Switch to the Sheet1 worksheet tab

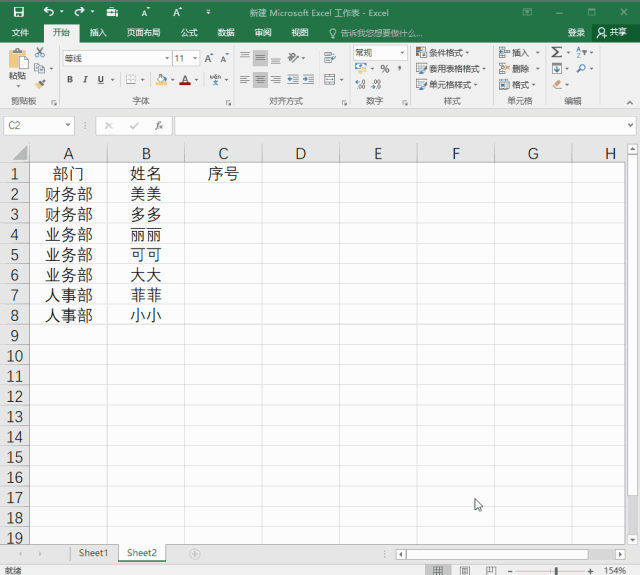click(x=93, y=553)
